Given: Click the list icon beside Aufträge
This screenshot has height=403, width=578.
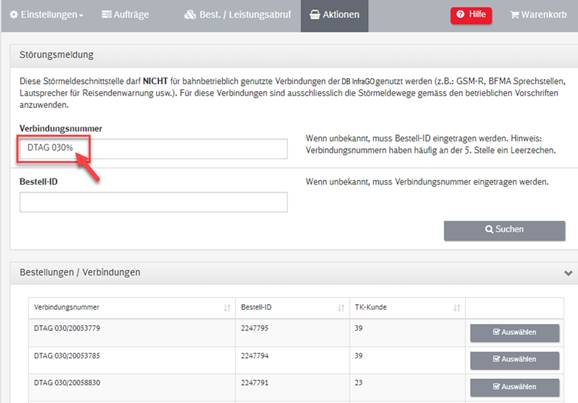Looking at the screenshot, I should coord(106,14).
